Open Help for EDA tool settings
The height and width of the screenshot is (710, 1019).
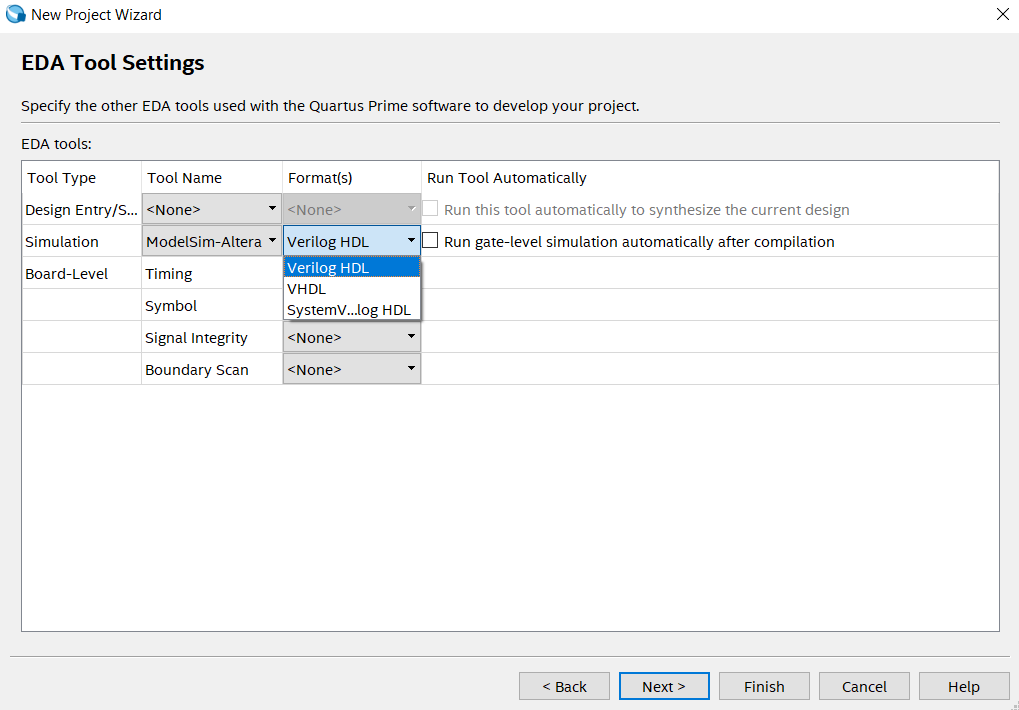pyautogui.click(x=964, y=687)
